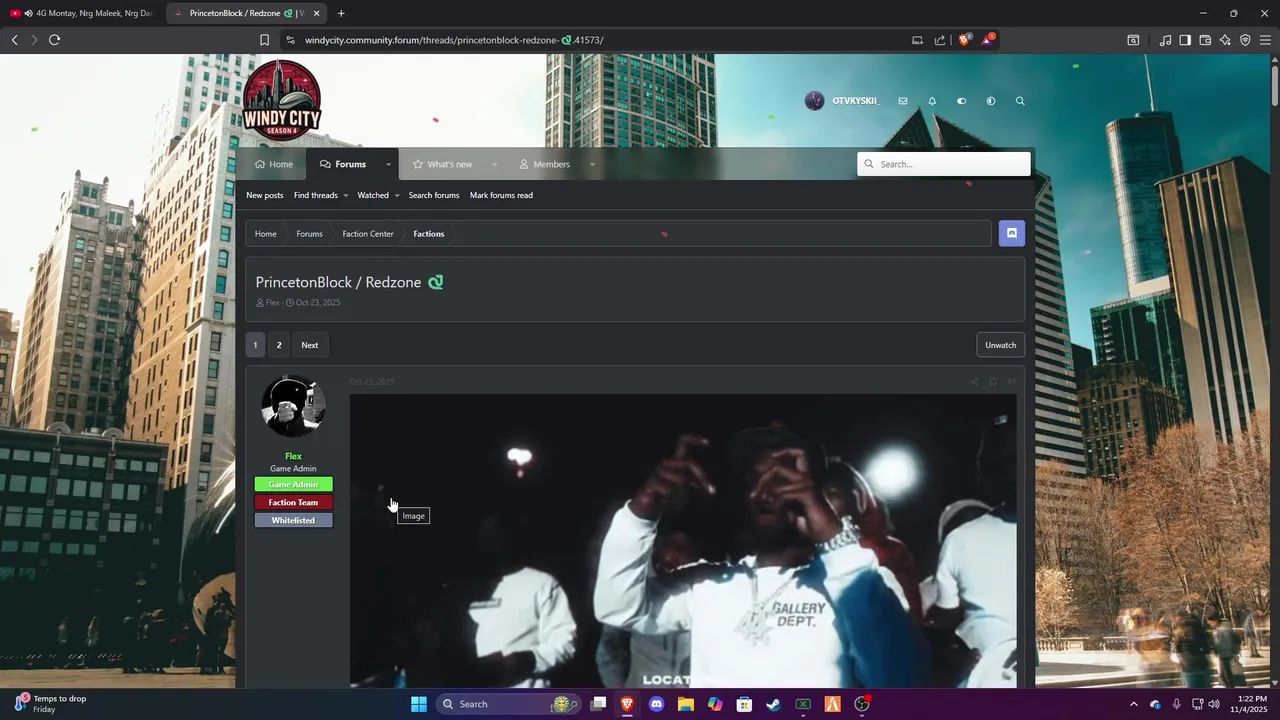Open Brave Wallet icon

1205,40
